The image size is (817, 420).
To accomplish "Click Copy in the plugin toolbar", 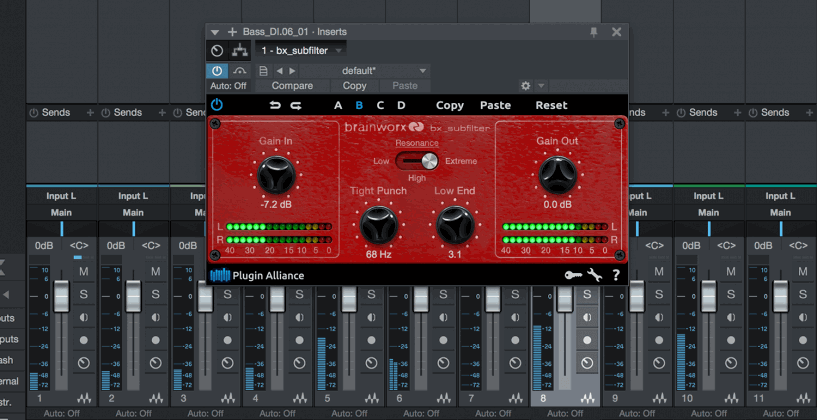I will 450,106.
